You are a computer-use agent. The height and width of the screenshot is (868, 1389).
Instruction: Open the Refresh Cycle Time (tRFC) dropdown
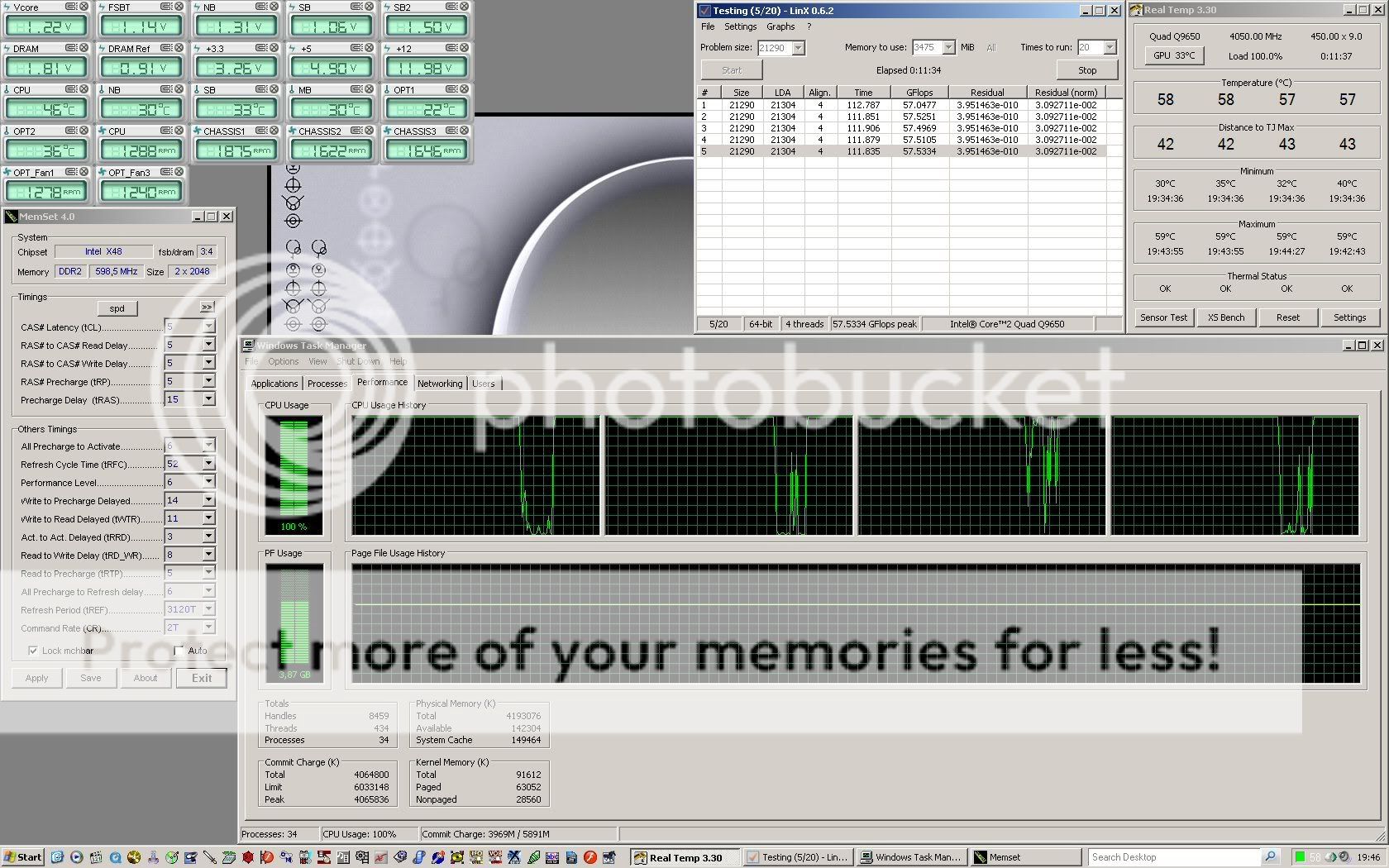point(208,464)
